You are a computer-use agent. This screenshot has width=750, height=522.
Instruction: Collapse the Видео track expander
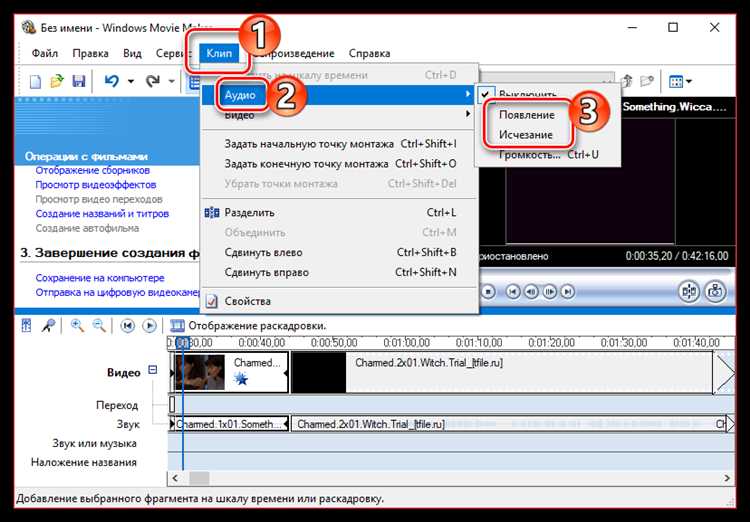click(153, 370)
